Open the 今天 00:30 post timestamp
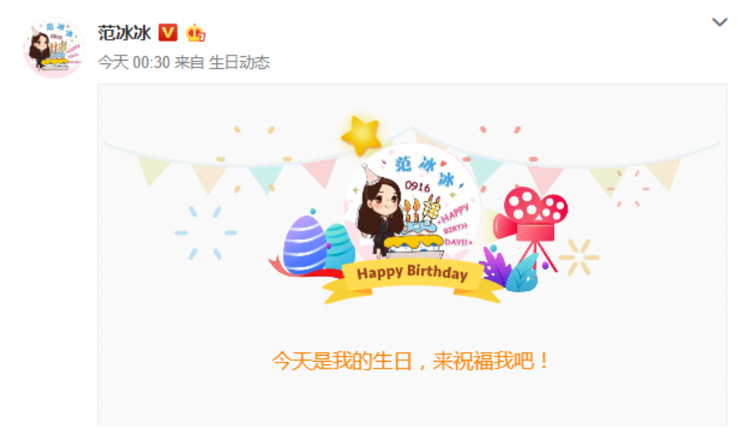This screenshot has width=750, height=444. [134, 62]
